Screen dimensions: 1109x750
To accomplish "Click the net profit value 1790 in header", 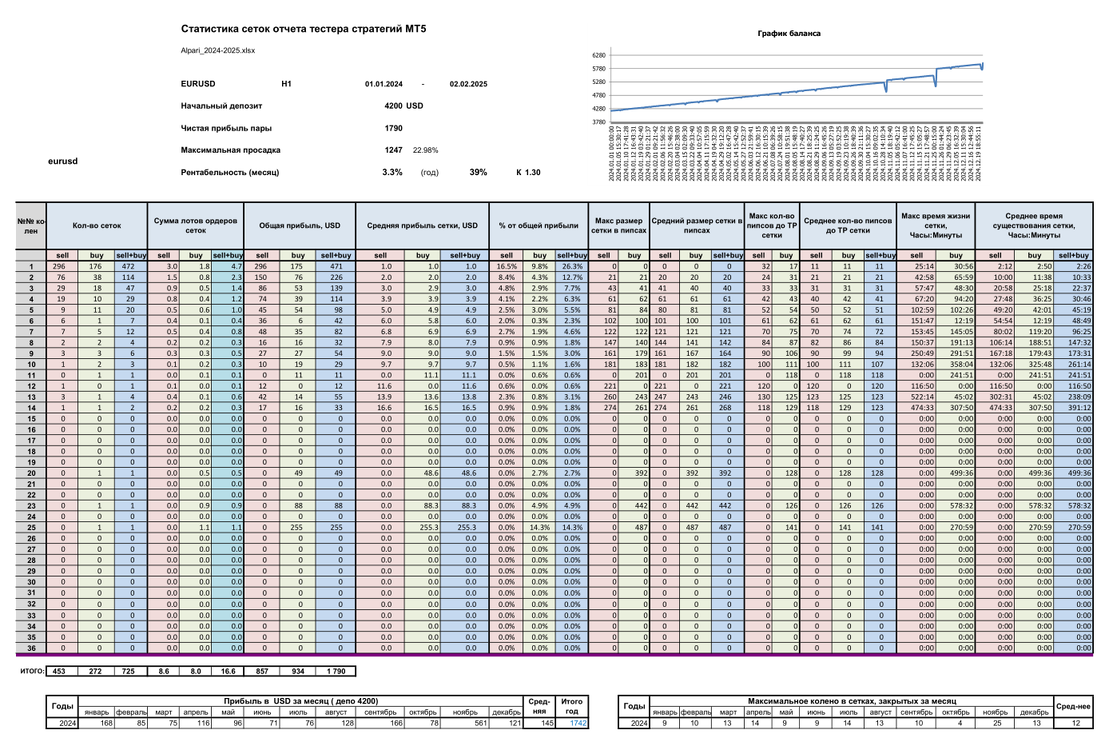I will click(393, 128).
